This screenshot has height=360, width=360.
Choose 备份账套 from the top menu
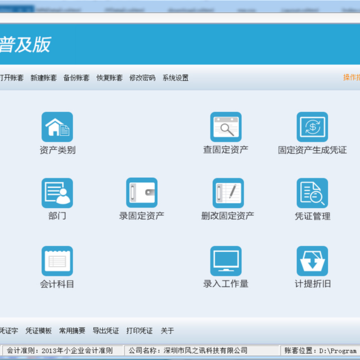(76, 78)
